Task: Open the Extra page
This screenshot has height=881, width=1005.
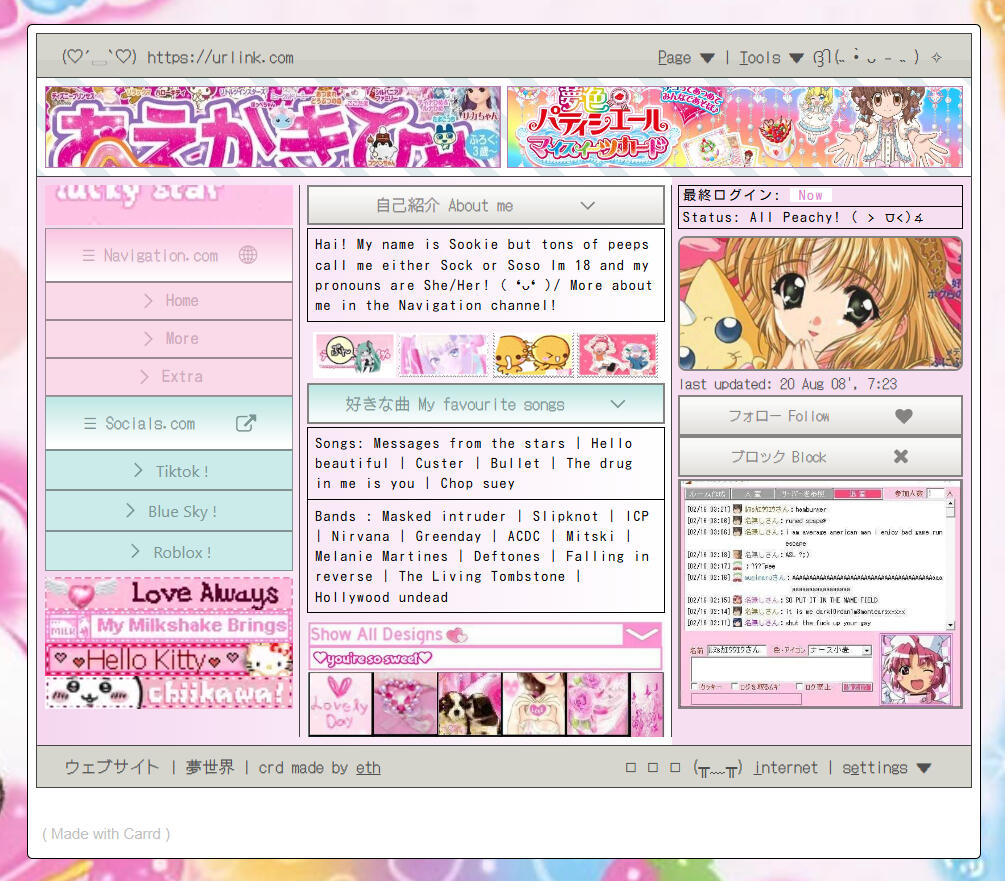Action: click(169, 376)
